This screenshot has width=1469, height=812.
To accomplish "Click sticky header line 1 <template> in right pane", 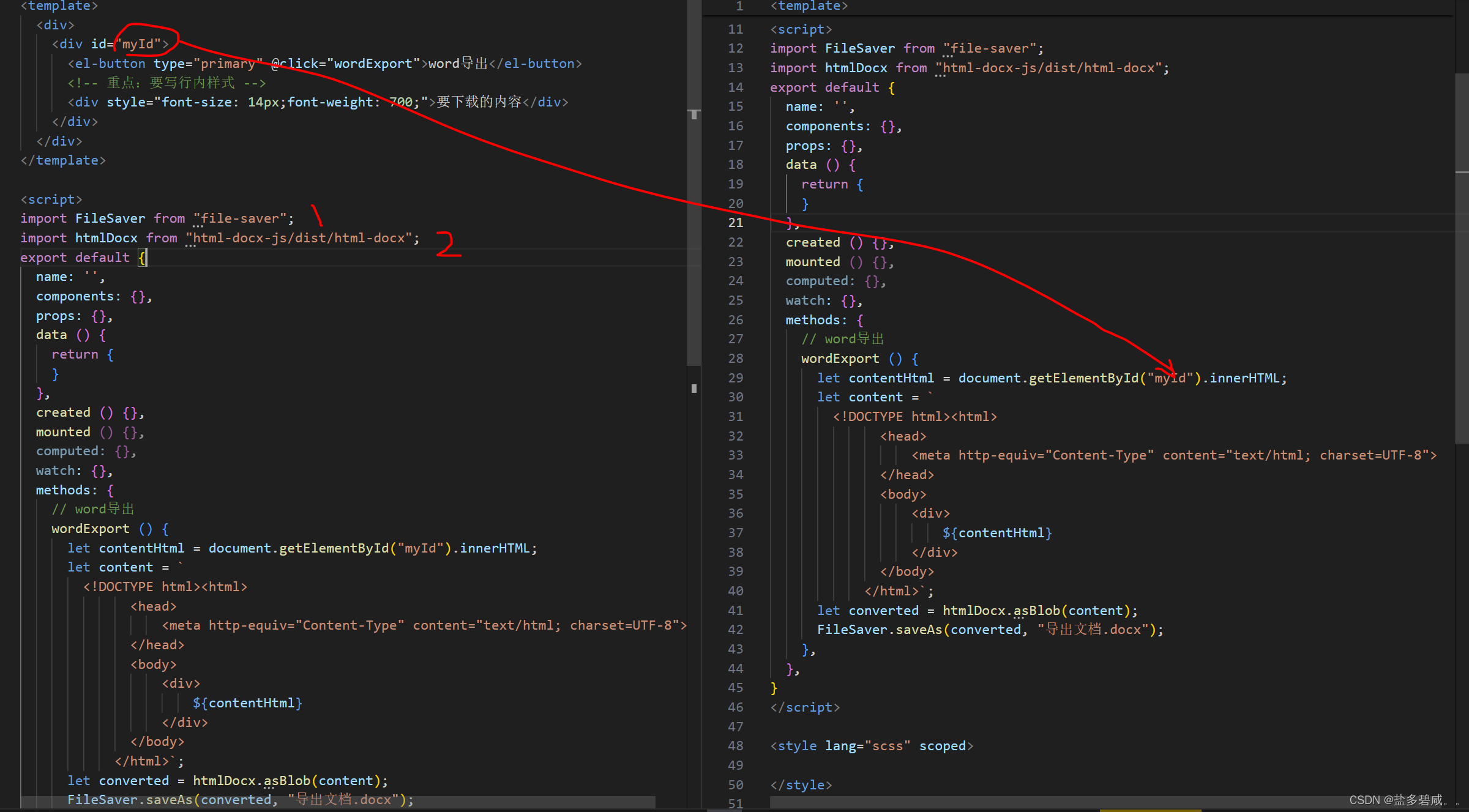I will pos(809,6).
